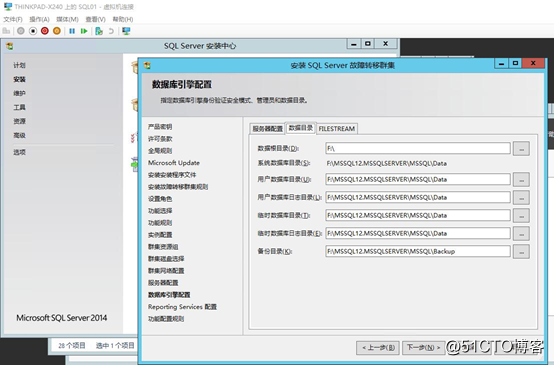The image size is (554, 365).
Task: Click the Checkpoint icon in the toolbar
Action: pos(99,31)
